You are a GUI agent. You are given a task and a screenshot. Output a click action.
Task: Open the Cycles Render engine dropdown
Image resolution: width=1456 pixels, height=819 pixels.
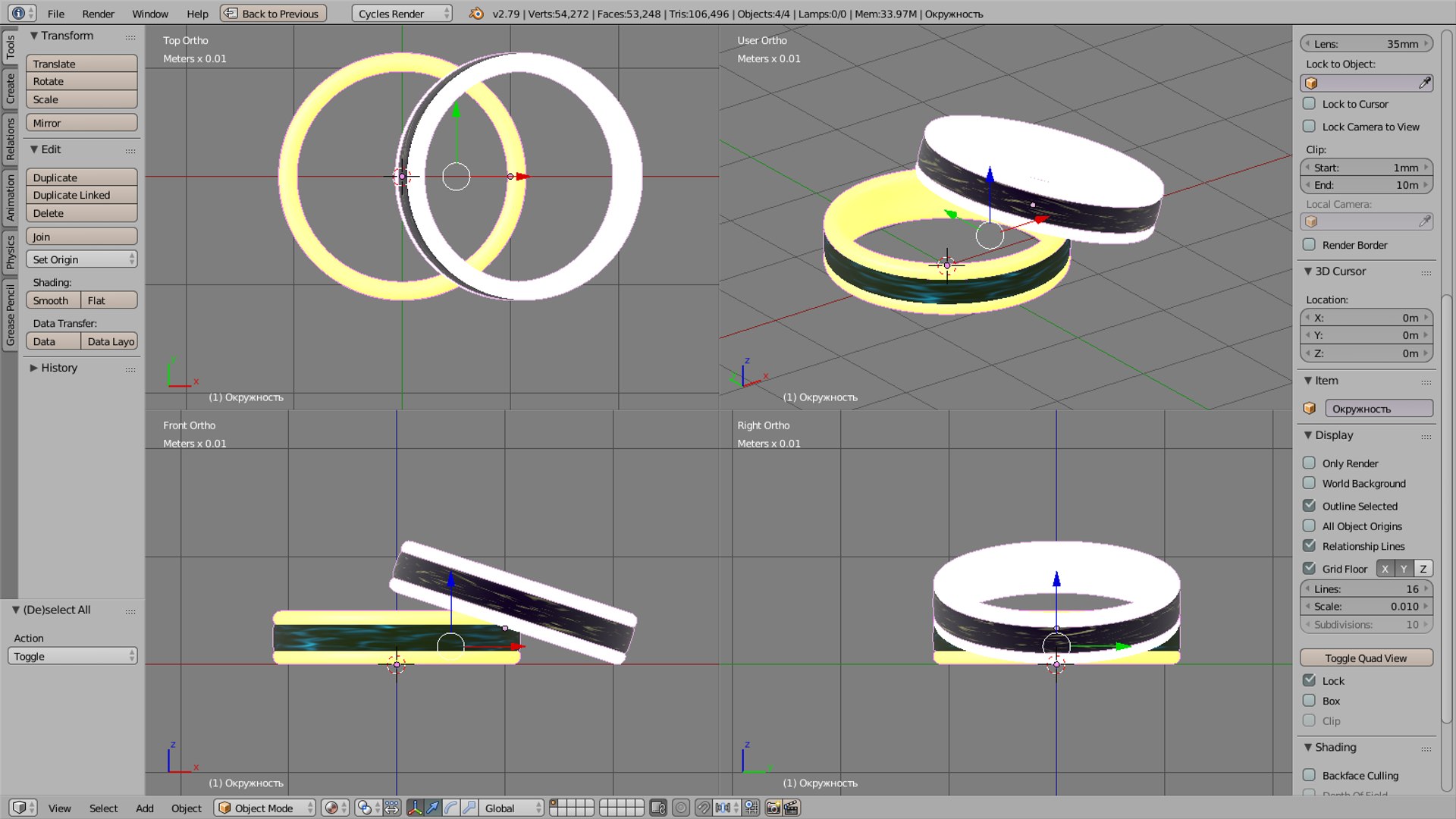pyautogui.click(x=402, y=14)
